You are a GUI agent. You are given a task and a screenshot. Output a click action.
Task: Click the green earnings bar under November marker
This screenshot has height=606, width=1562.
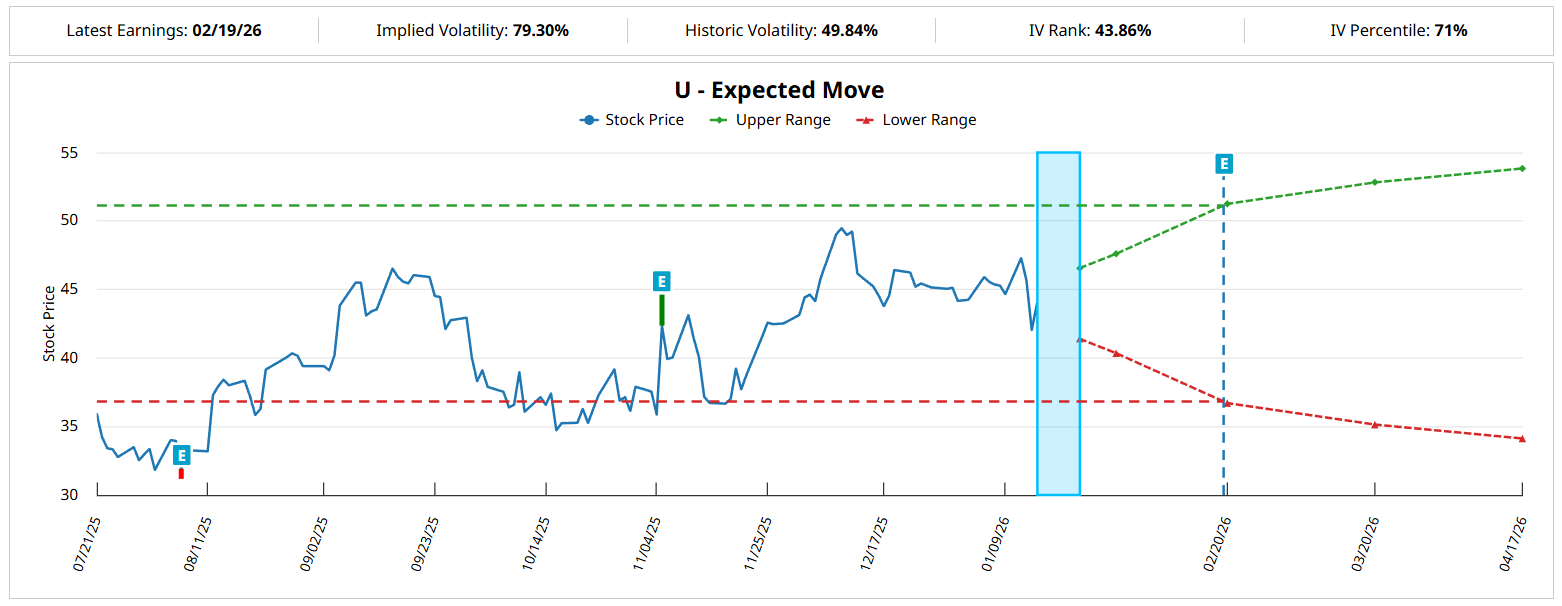pos(662,310)
